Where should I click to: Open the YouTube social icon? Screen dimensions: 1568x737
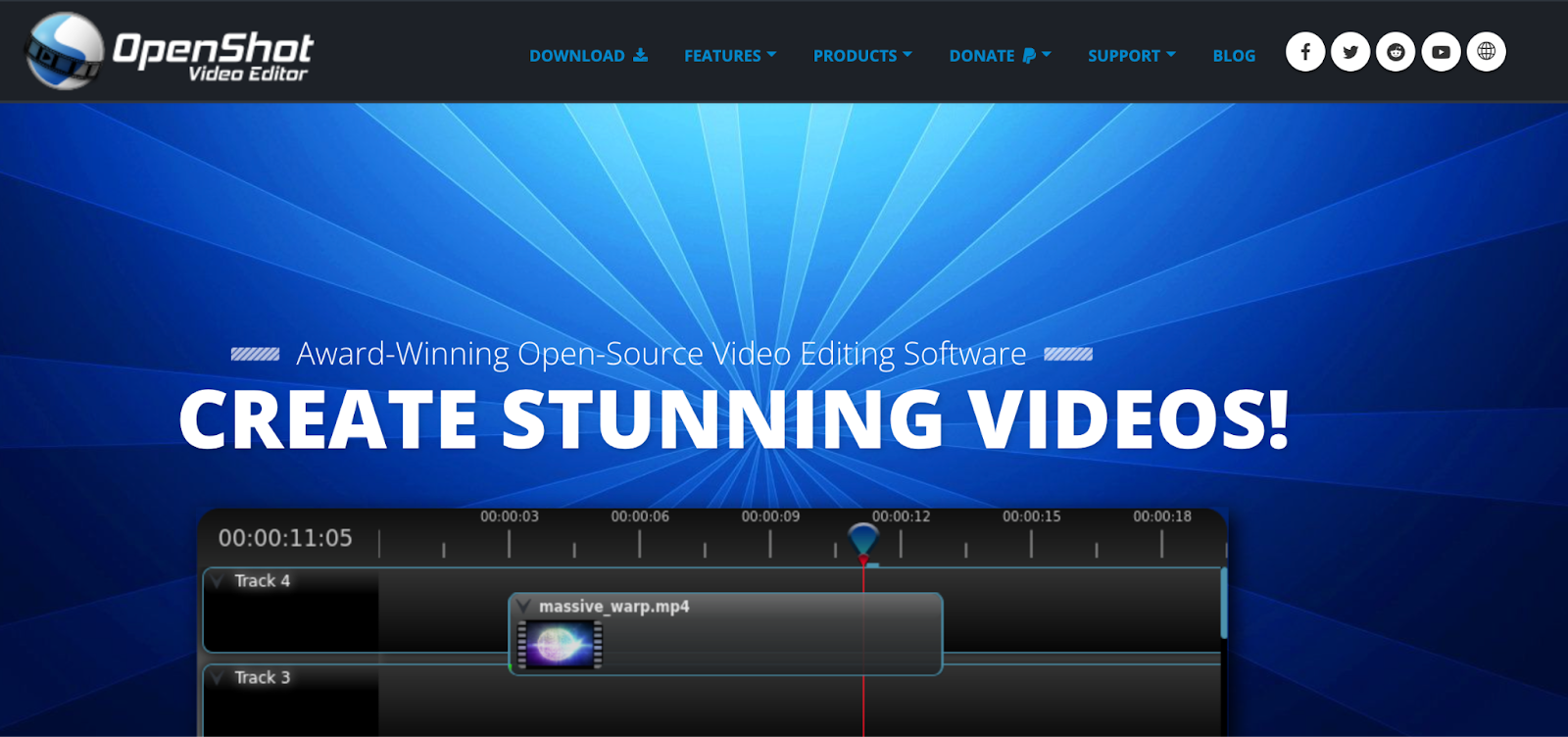click(1441, 52)
